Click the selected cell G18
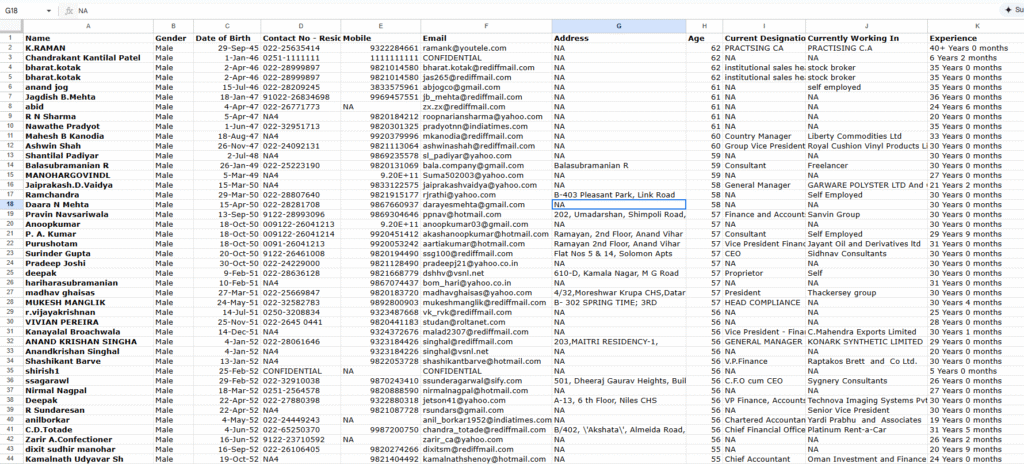Screen dimensions: 1024x464 click(x=619, y=204)
